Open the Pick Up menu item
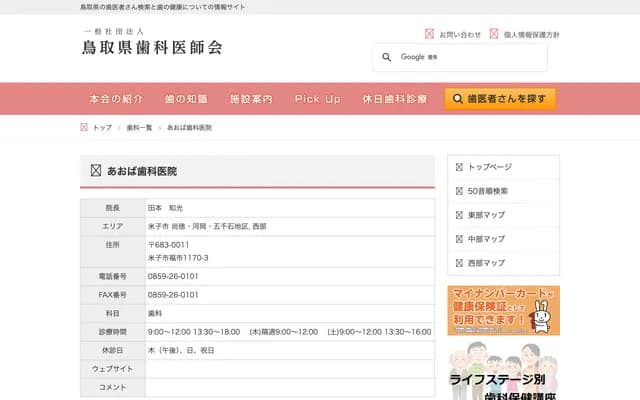This screenshot has height=400, width=640. (x=317, y=99)
